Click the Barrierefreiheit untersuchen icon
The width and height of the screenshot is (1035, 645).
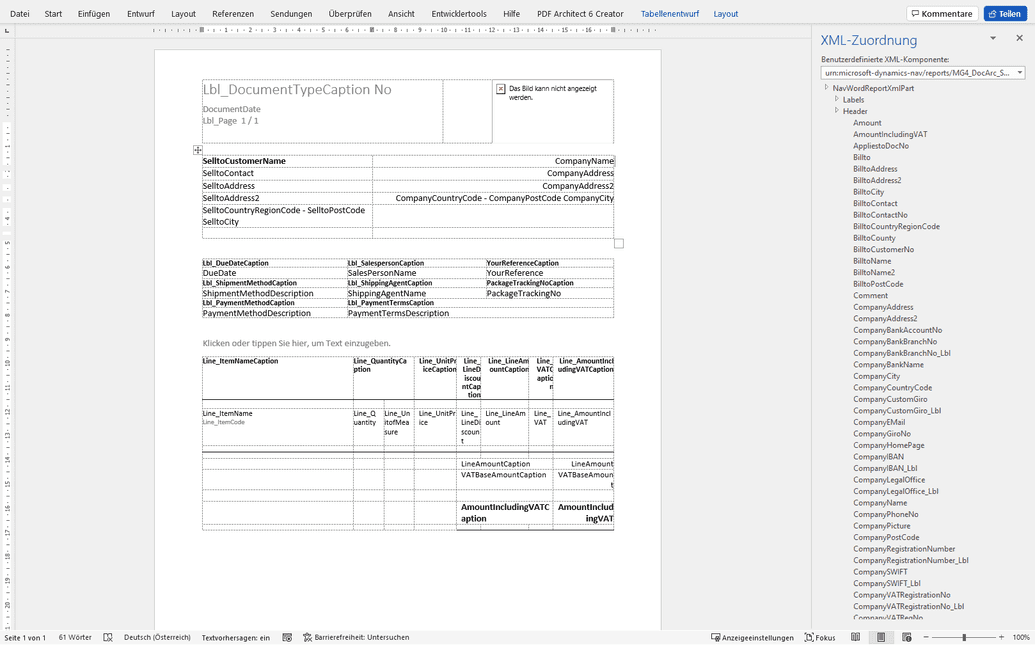307,637
